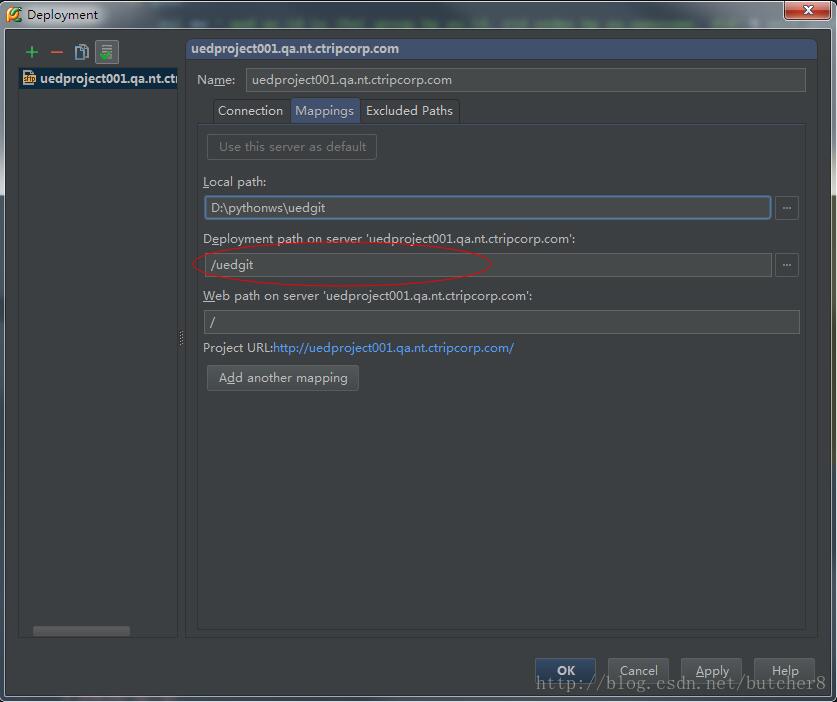Image resolution: width=837 pixels, height=702 pixels.
Task: Click the Use this server as default button
Action: 292,147
